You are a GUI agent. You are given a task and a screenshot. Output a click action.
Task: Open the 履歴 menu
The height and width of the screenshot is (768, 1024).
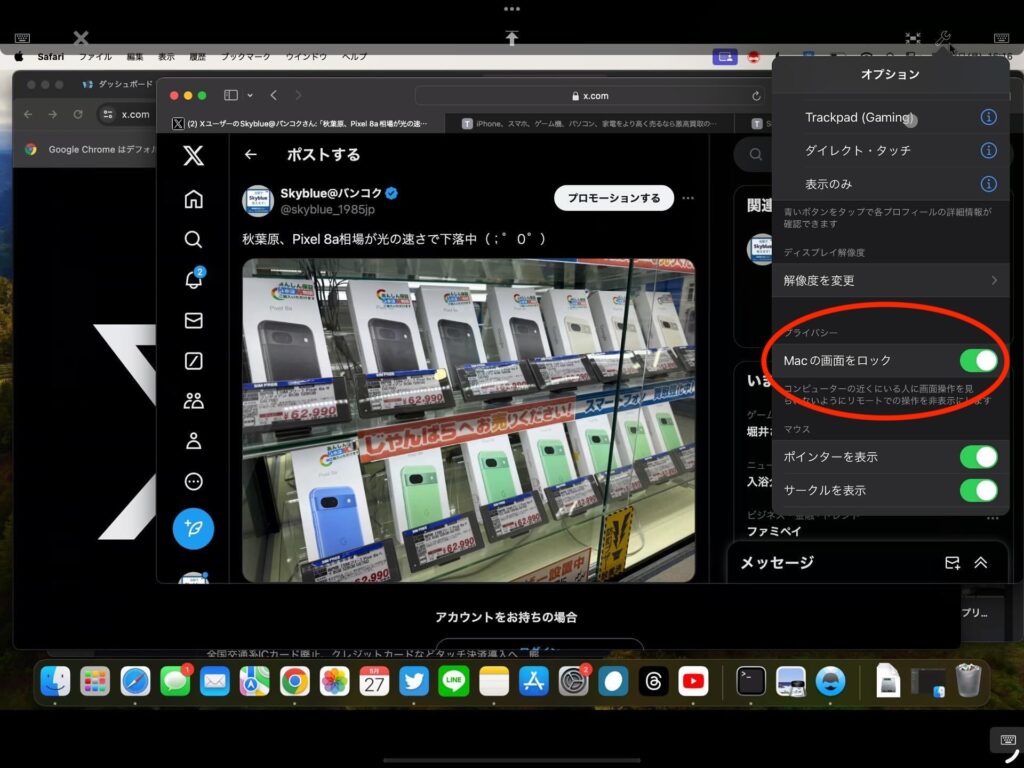[x=198, y=57]
